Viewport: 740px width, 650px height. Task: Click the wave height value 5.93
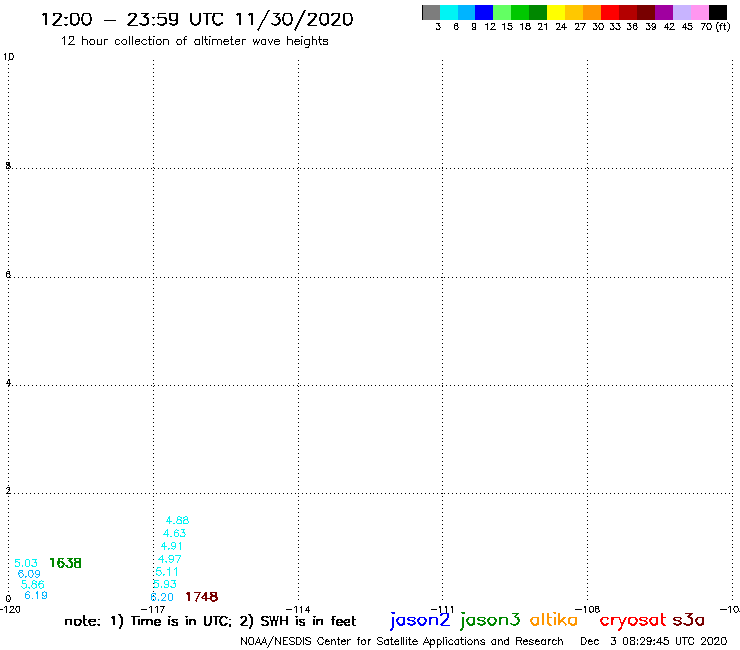[164, 584]
